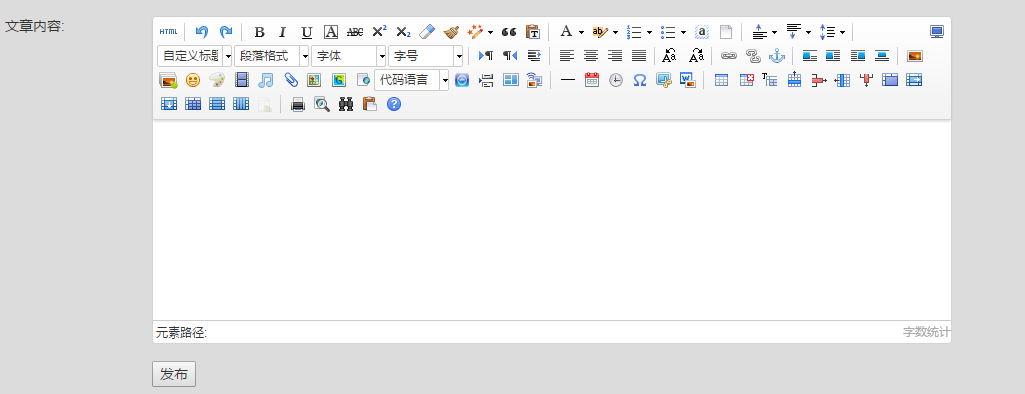Toggle italic text style

click(282, 32)
